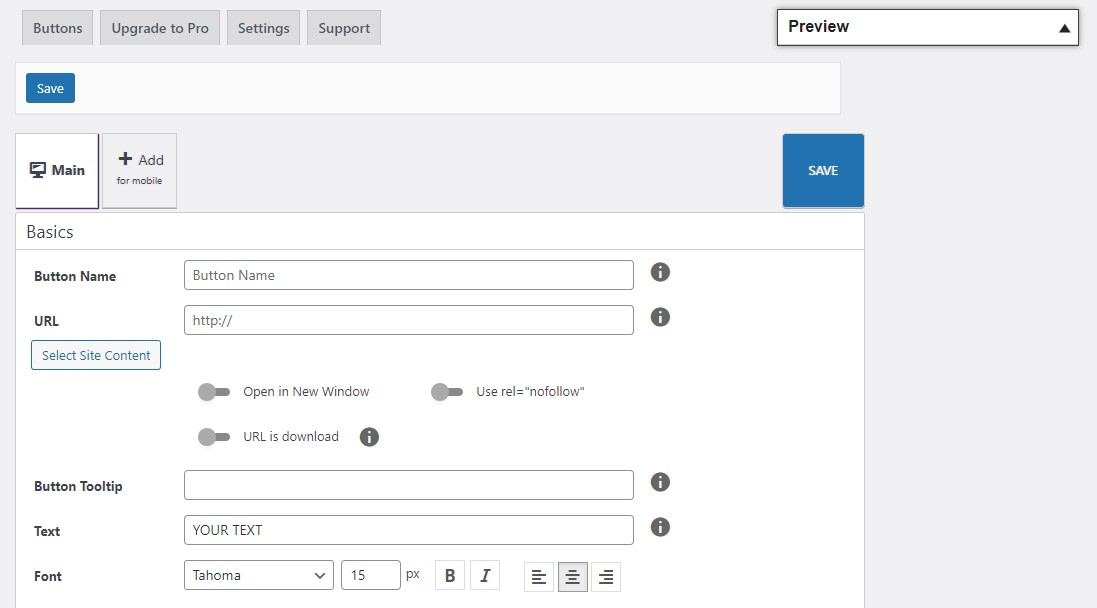Add a button for mobile
The width and height of the screenshot is (1097, 608).
click(139, 171)
